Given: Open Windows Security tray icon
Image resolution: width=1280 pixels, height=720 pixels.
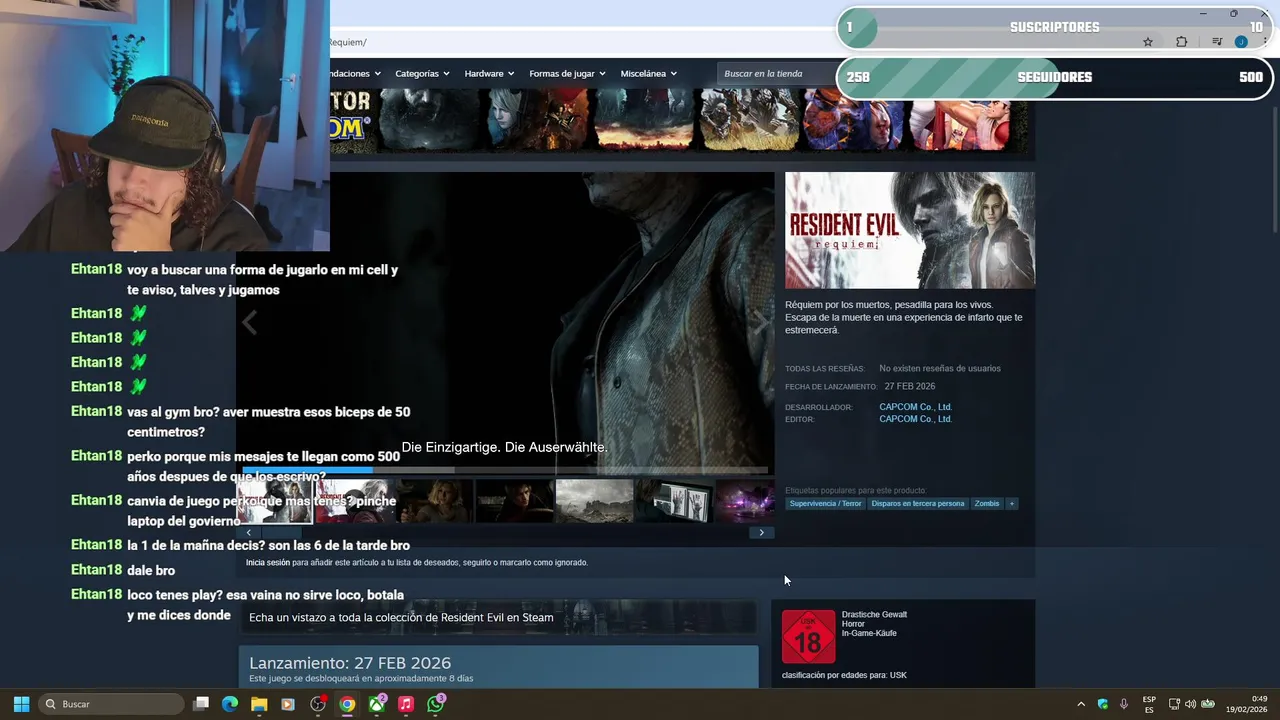Looking at the screenshot, I should coord(1103,704).
